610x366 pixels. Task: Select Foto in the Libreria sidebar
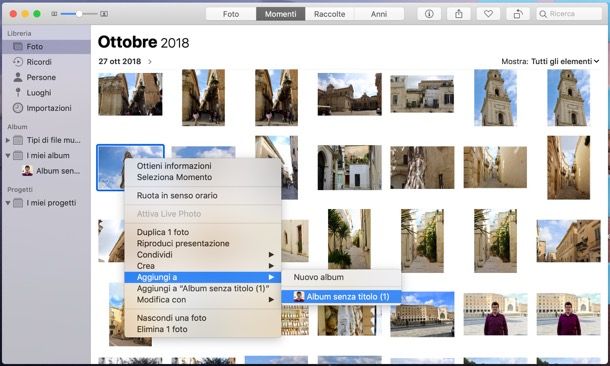pos(46,47)
